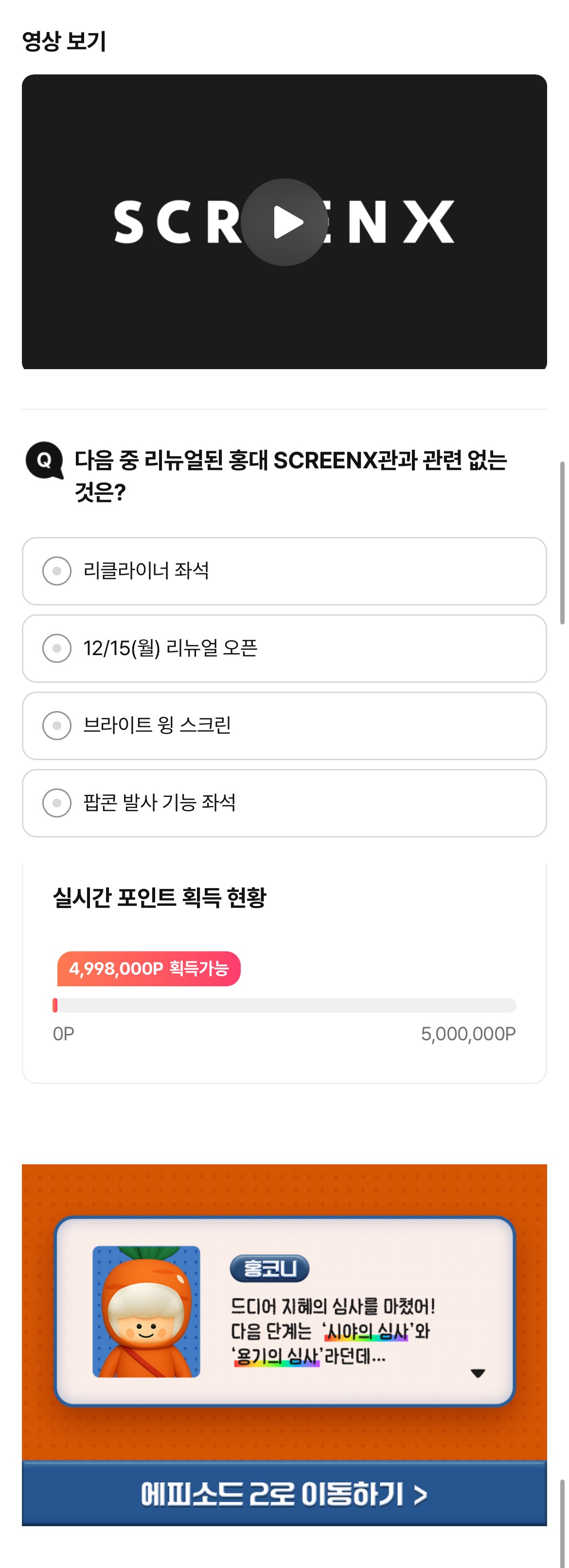
Task: Select the 팝콘 발사 기능 좌석 radio button
Action: point(56,803)
